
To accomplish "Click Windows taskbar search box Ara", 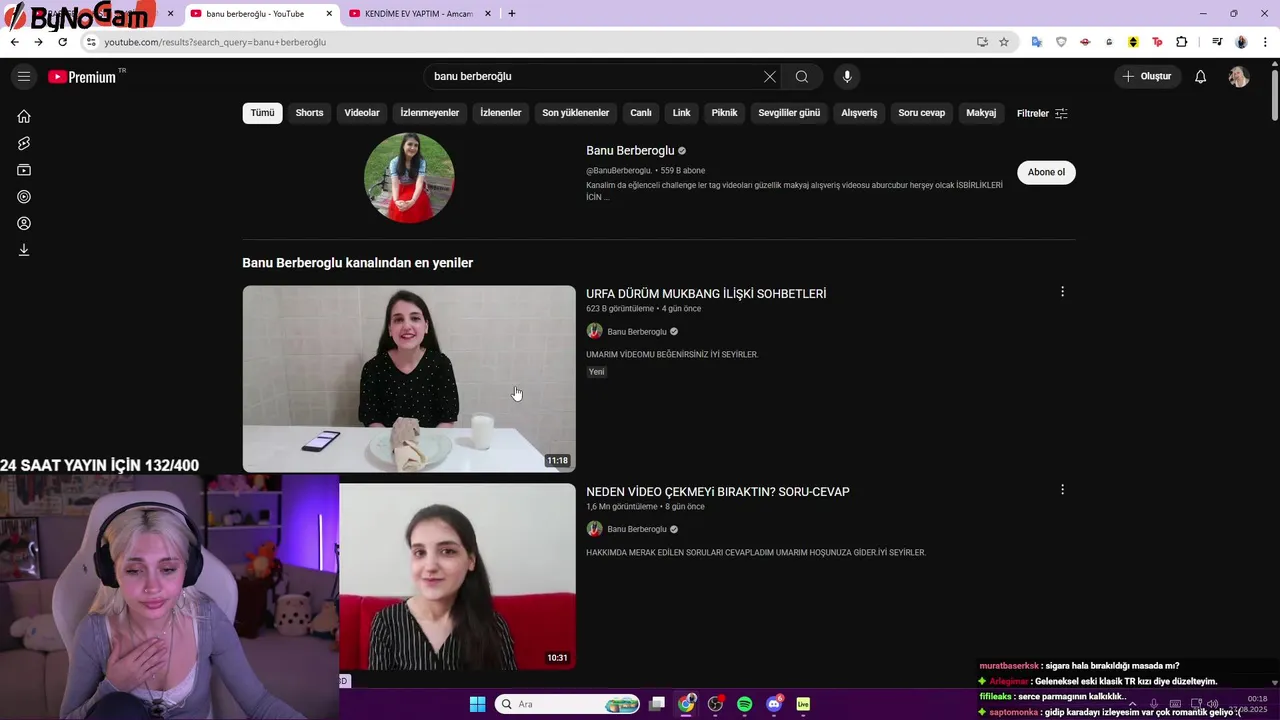I will [x=566, y=704].
